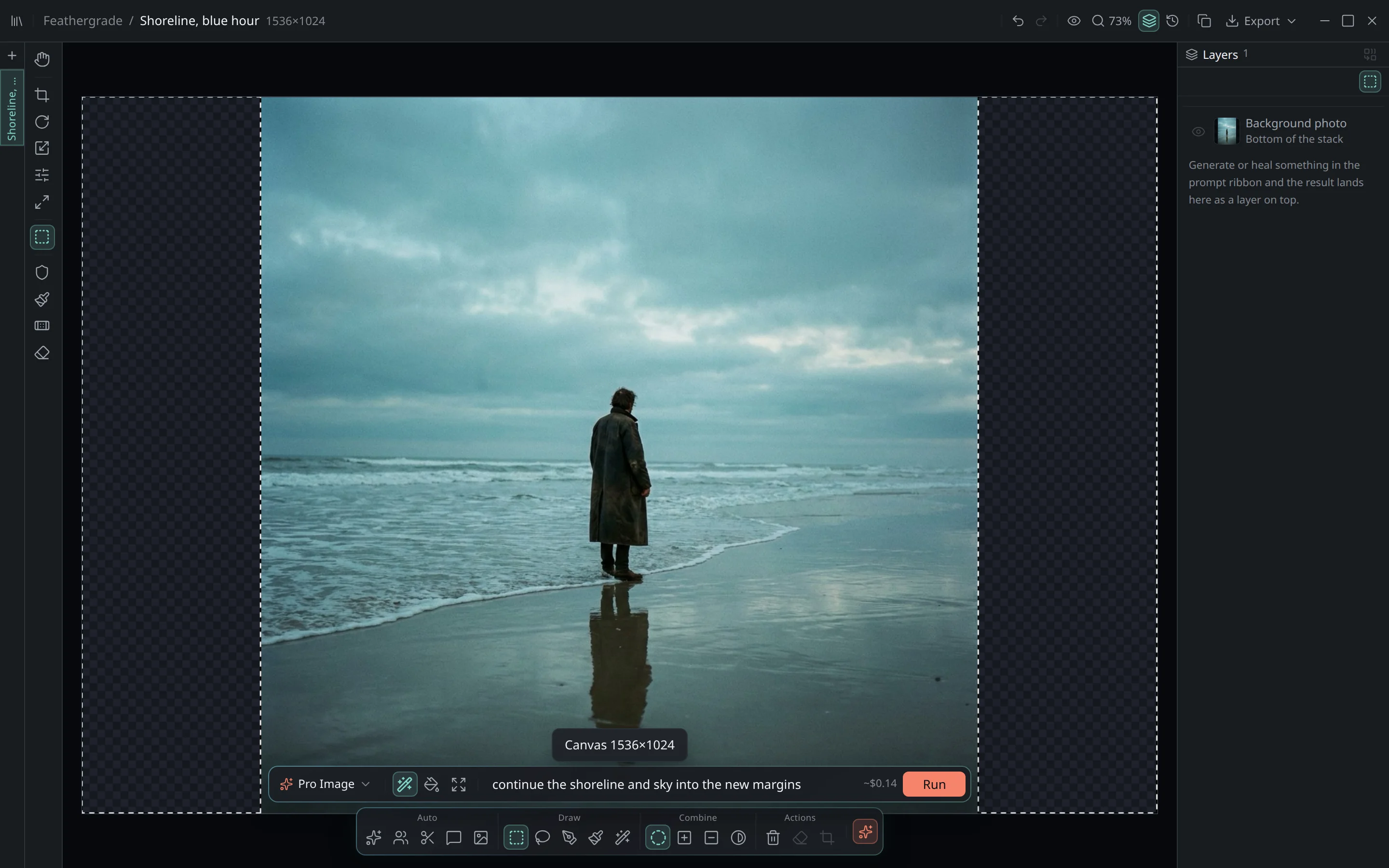Select the Background photo layer thumbnail
The height and width of the screenshot is (868, 1389).
point(1226,131)
